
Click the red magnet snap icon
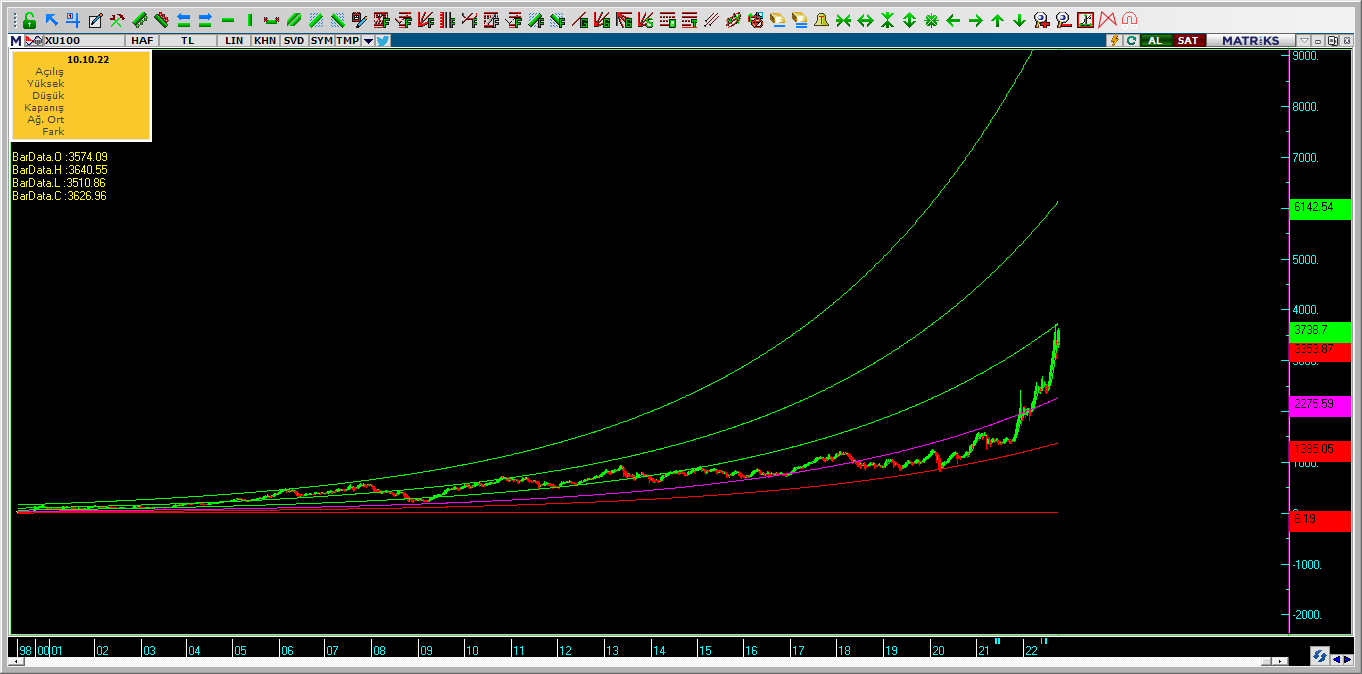(1129, 20)
